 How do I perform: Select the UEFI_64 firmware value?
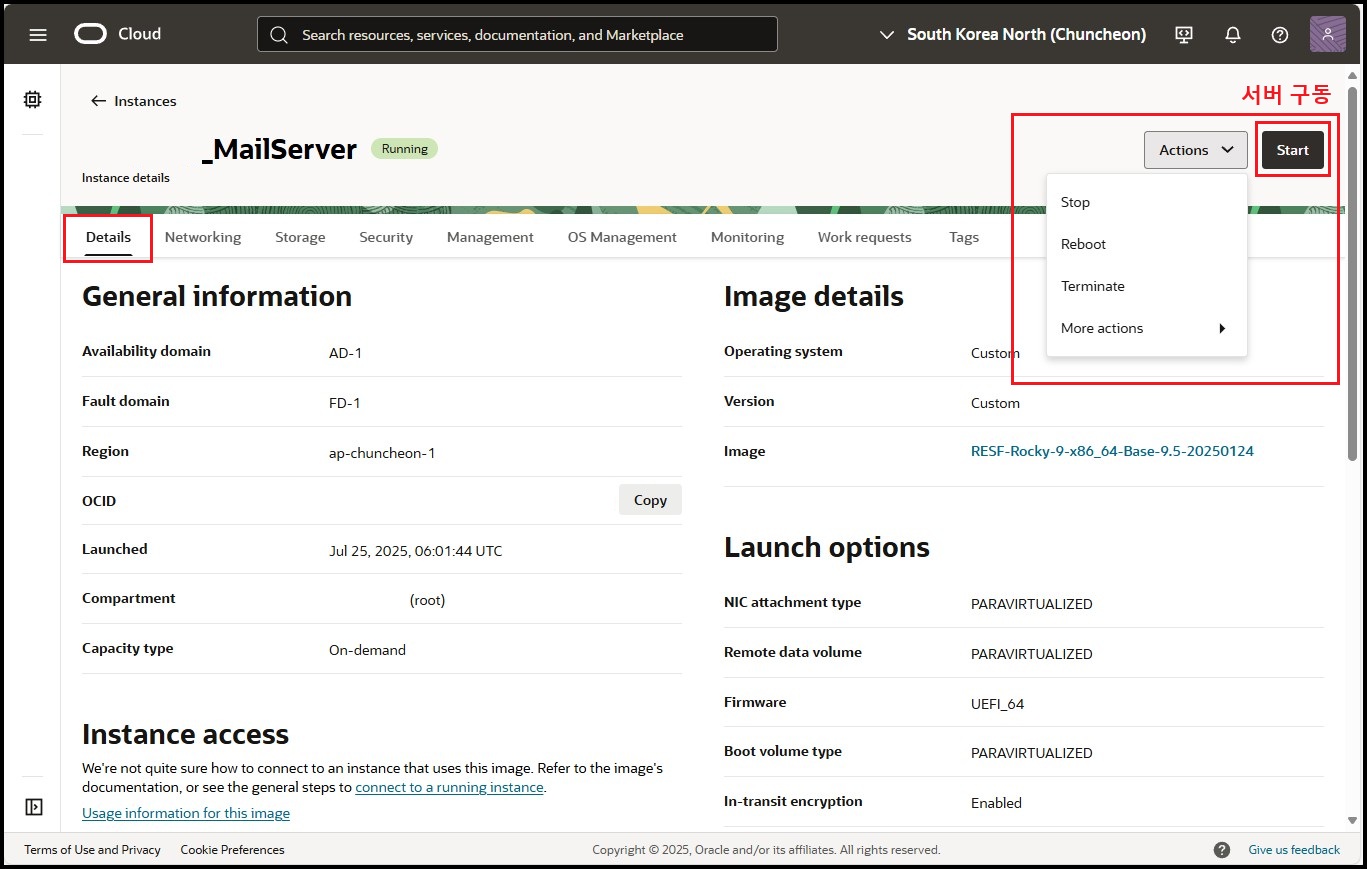pyautogui.click(x=997, y=704)
